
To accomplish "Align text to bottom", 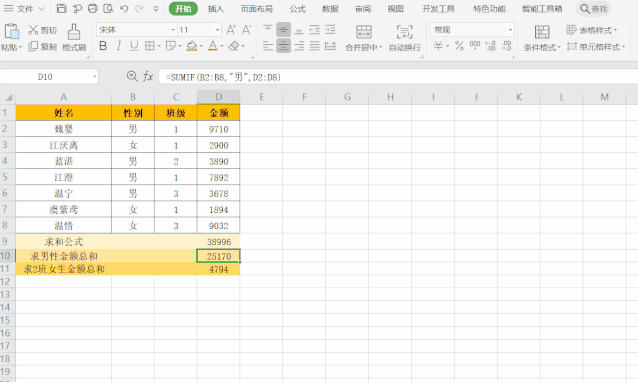I will pos(299,30).
